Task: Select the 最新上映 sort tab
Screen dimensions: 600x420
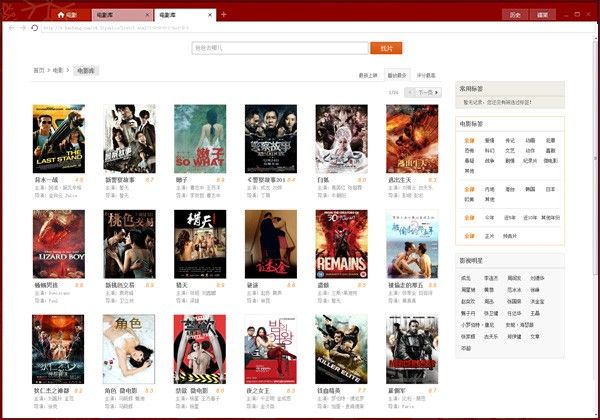Action: point(368,75)
